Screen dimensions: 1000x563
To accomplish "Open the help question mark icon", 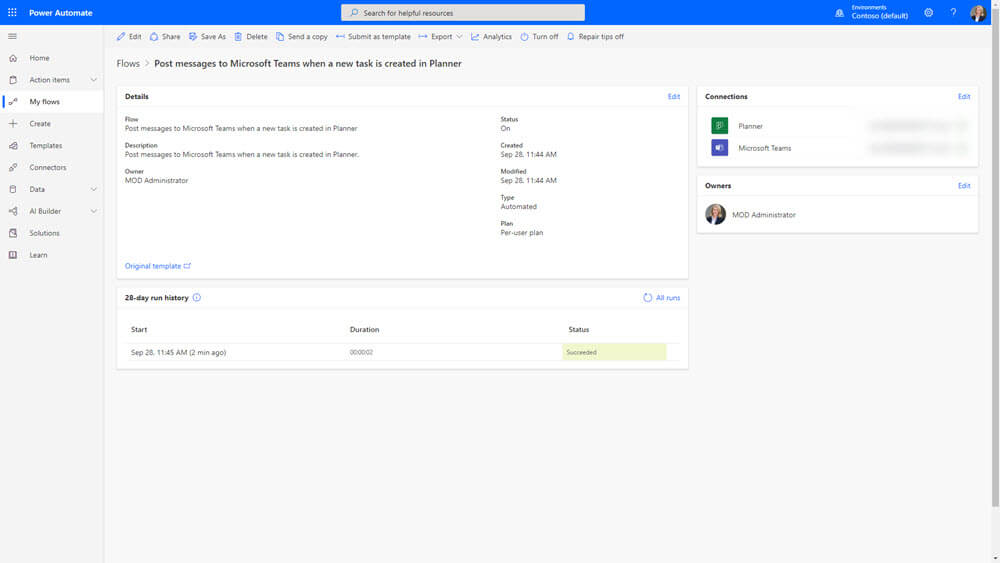I will pyautogui.click(x=953, y=13).
